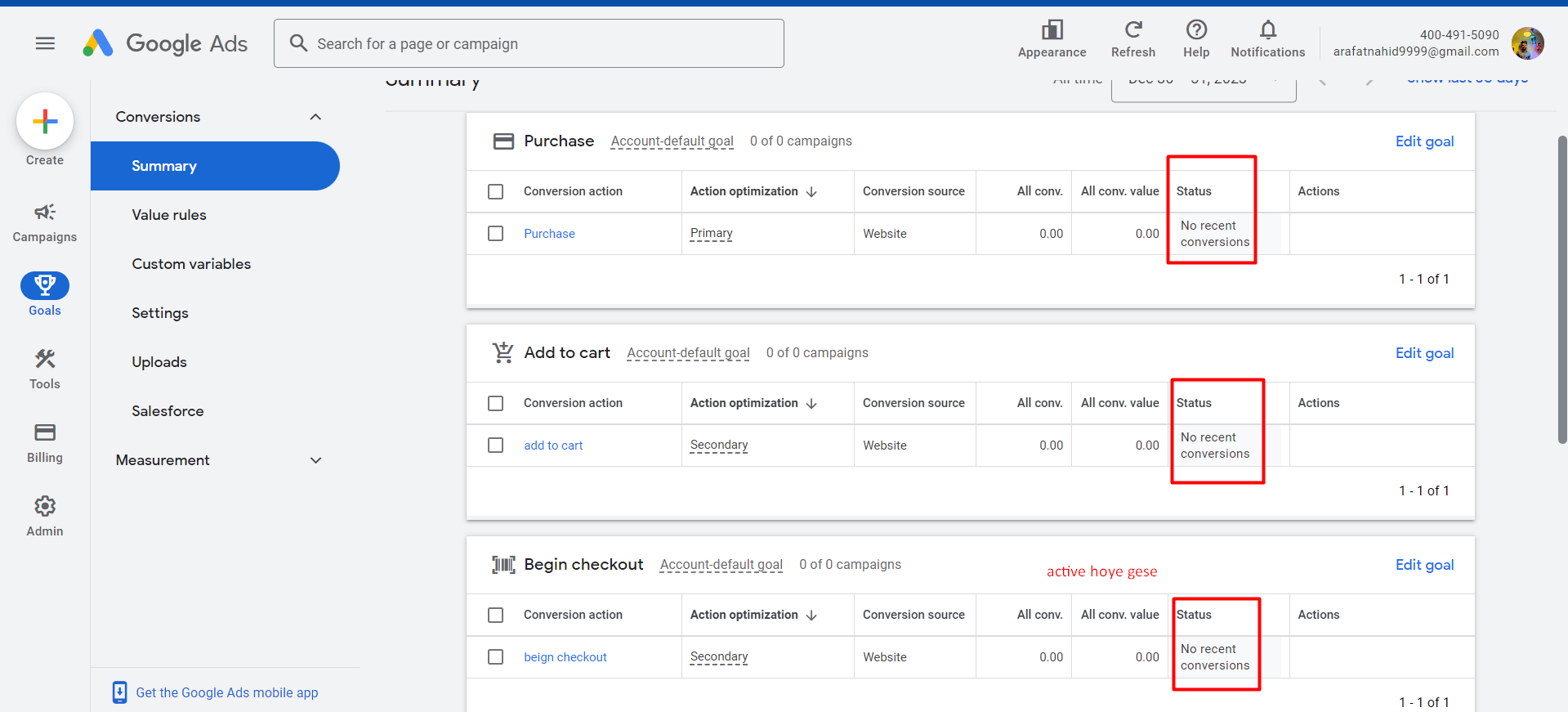Get the Google Ads mobile app
Image resolution: width=1568 pixels, height=712 pixels.
point(227,692)
